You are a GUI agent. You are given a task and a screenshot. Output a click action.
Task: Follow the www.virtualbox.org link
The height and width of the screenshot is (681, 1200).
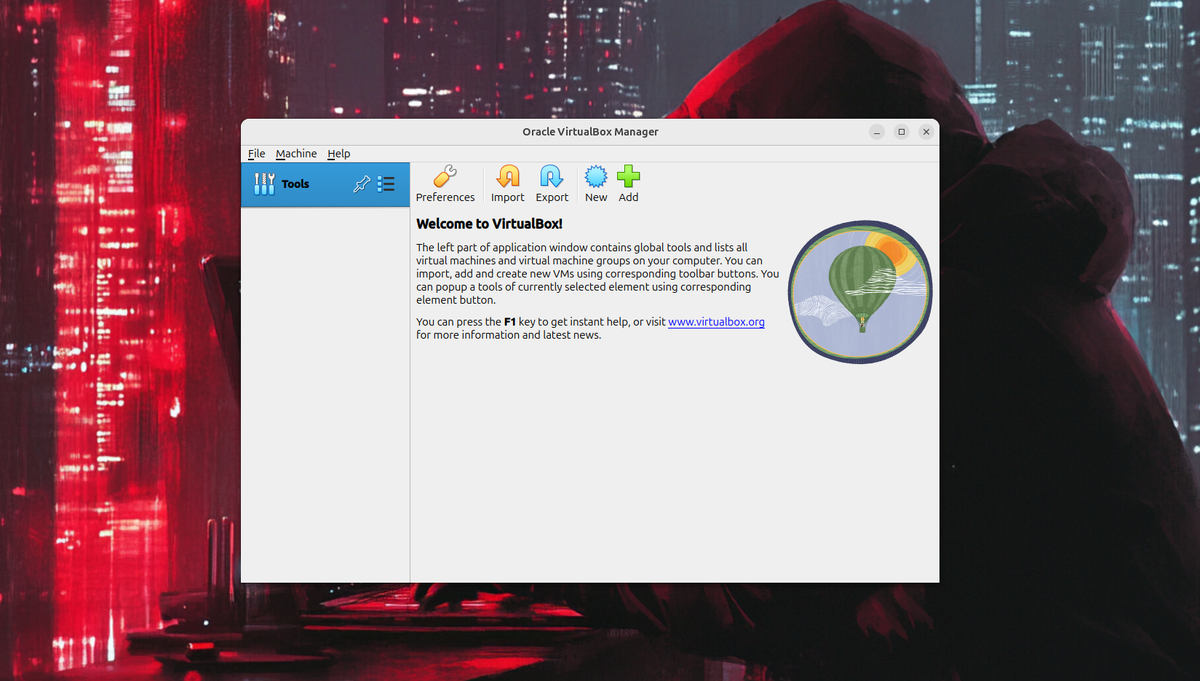click(716, 321)
